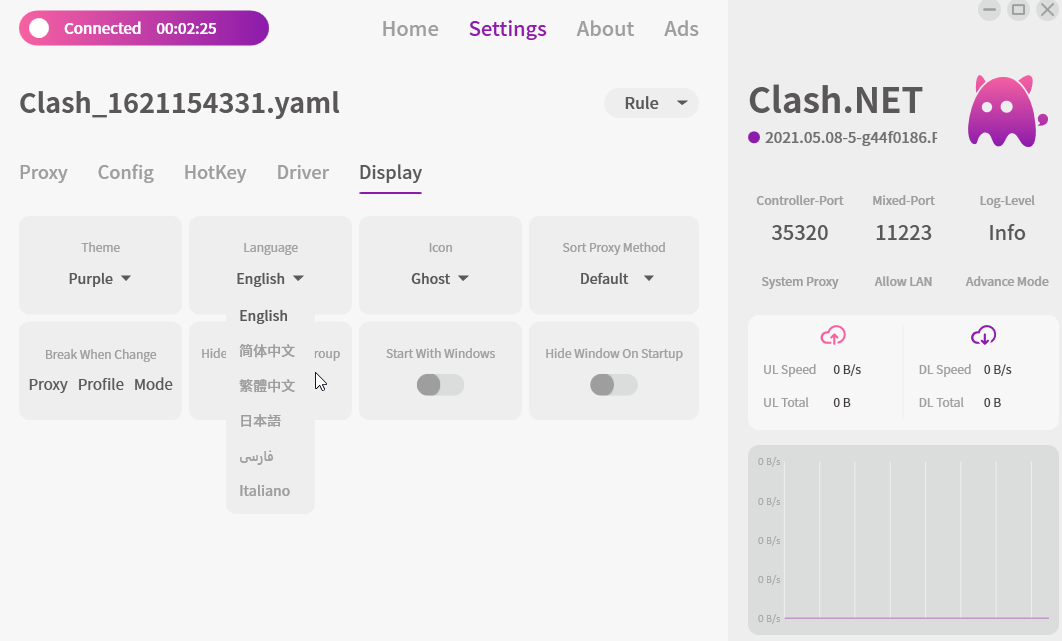This screenshot has height=641, width=1062.
Task: Click the purple version status dot
Action: pyautogui.click(x=754, y=138)
